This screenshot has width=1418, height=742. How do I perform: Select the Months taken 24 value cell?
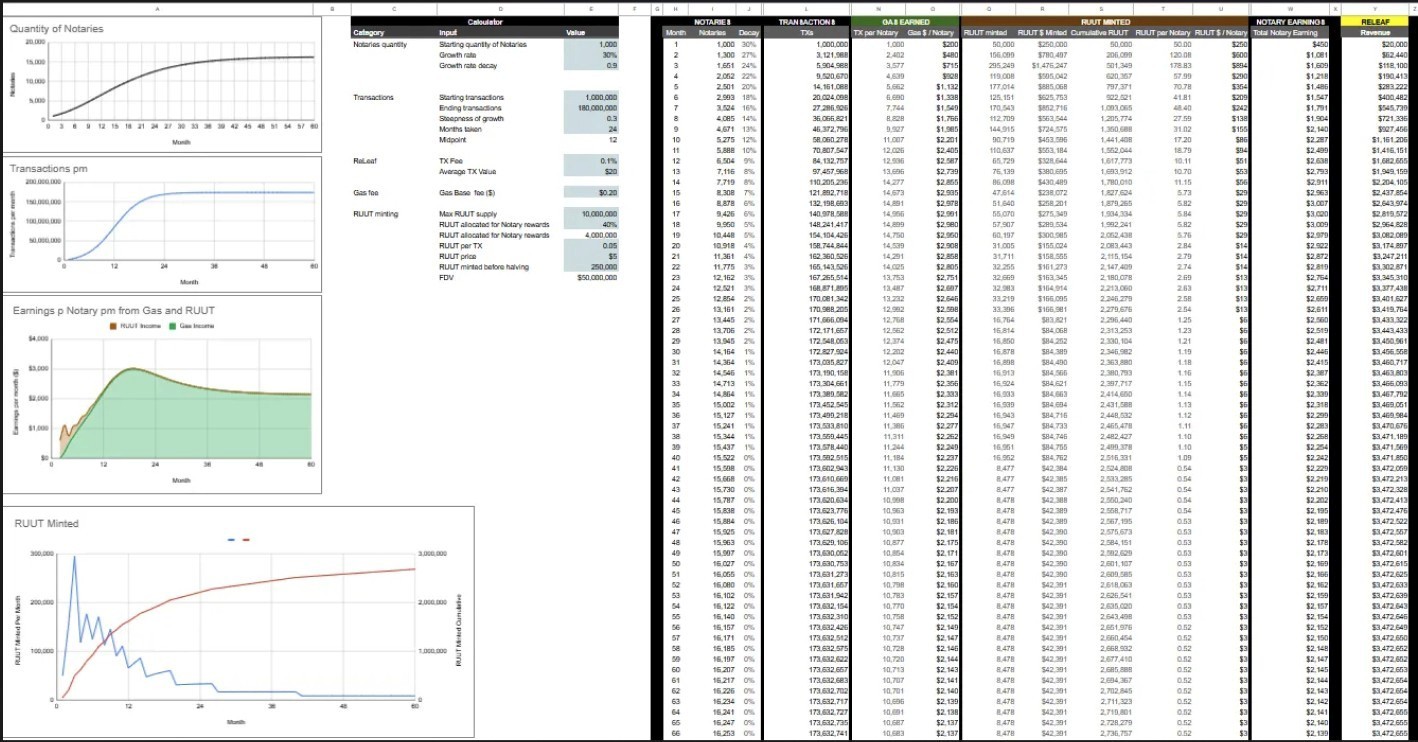coord(591,128)
